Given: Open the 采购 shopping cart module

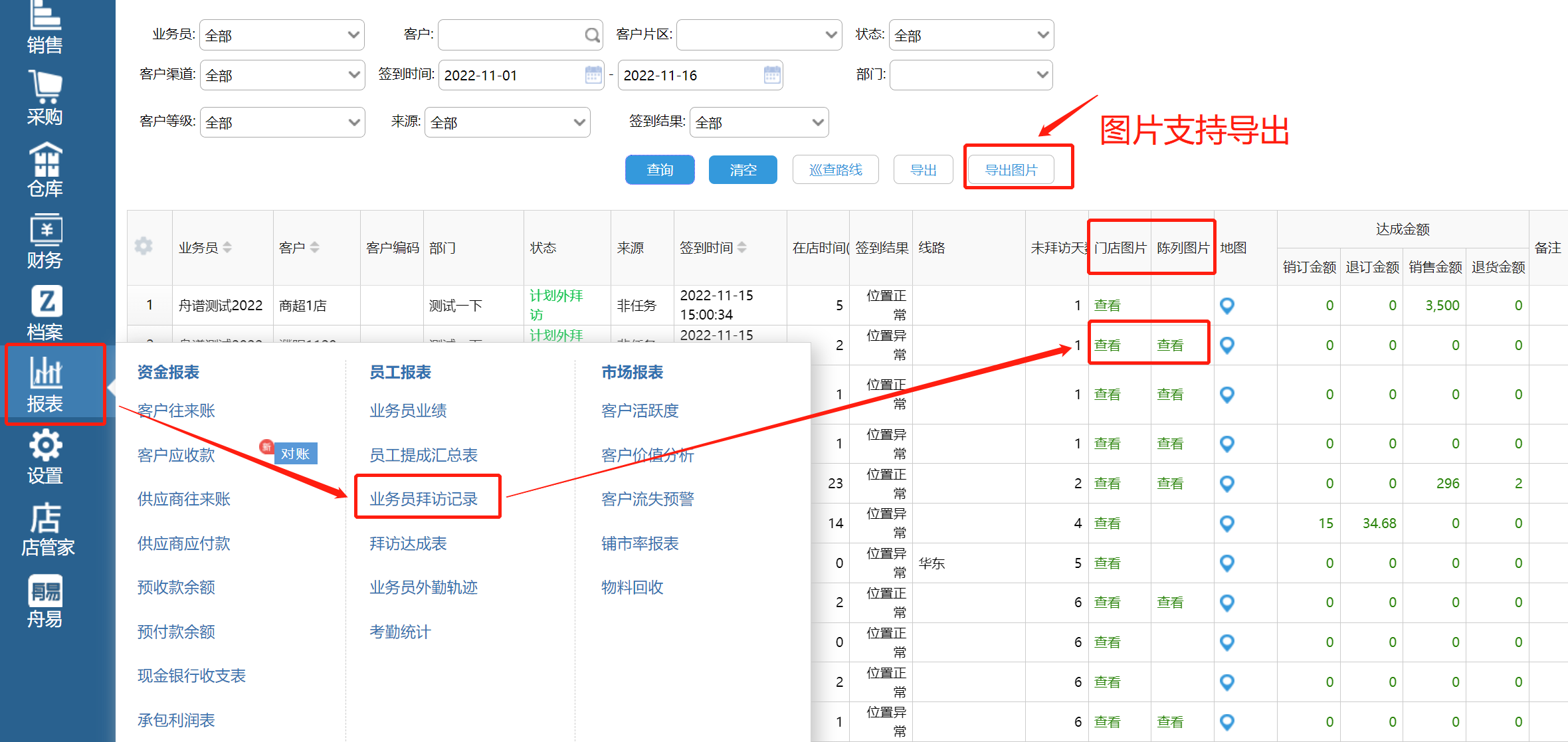Looking at the screenshot, I should (45, 98).
